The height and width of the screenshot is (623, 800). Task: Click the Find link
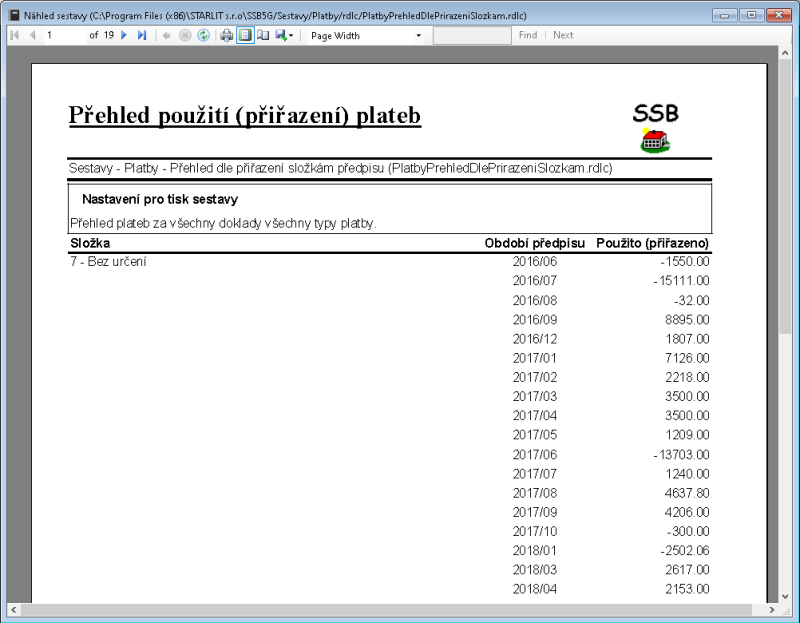pyautogui.click(x=528, y=35)
